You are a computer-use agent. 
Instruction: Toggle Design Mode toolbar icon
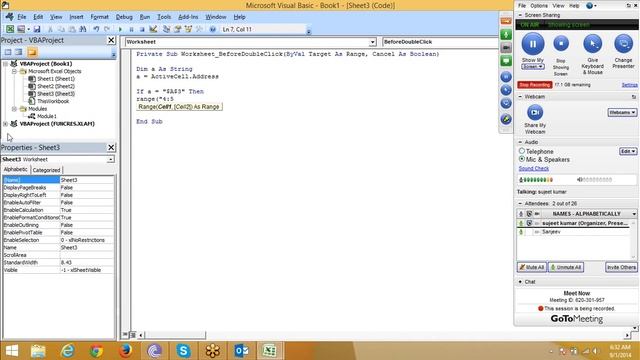pos(153,29)
